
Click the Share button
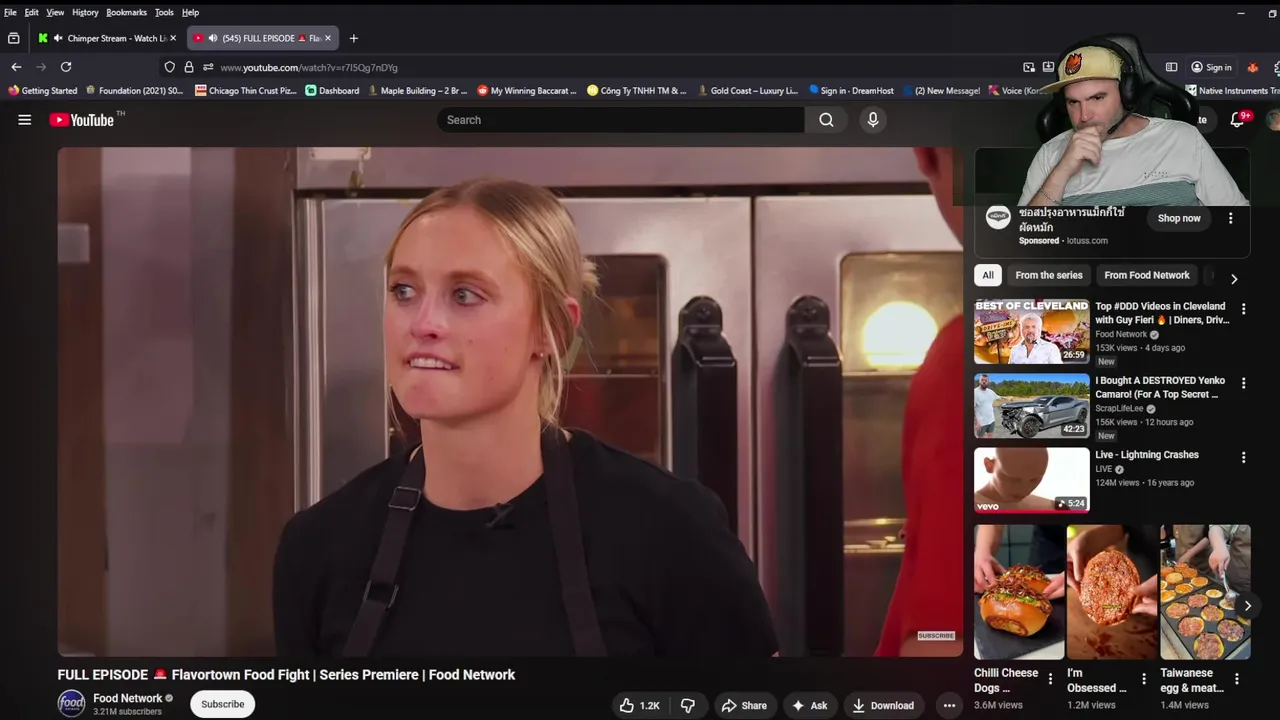click(x=744, y=705)
